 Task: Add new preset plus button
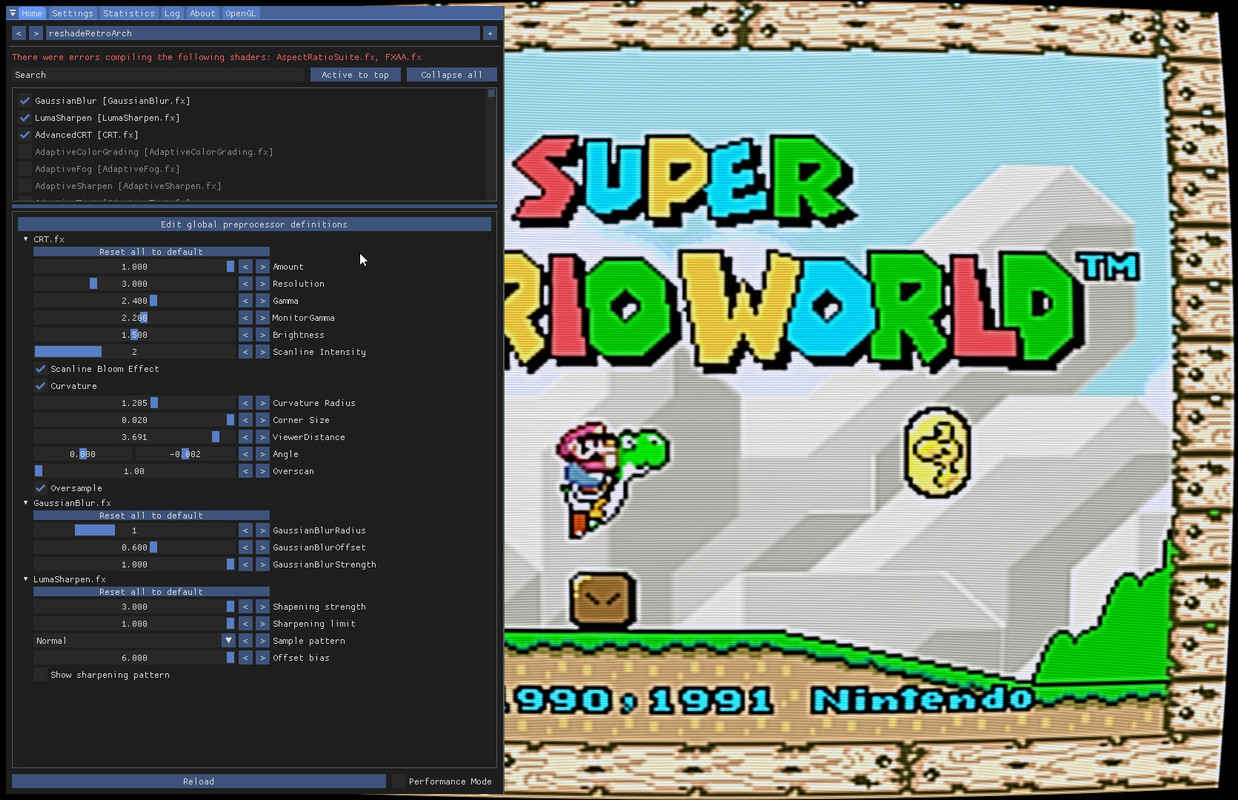point(490,33)
